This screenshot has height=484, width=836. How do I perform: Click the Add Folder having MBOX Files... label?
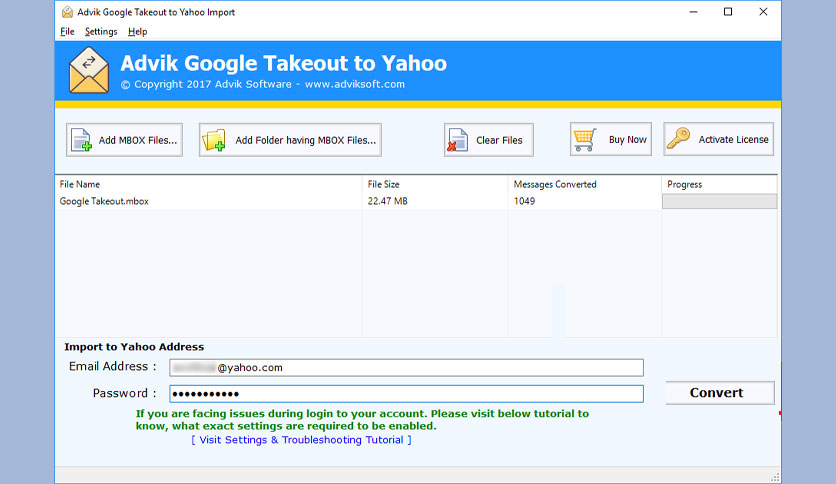[x=306, y=140]
